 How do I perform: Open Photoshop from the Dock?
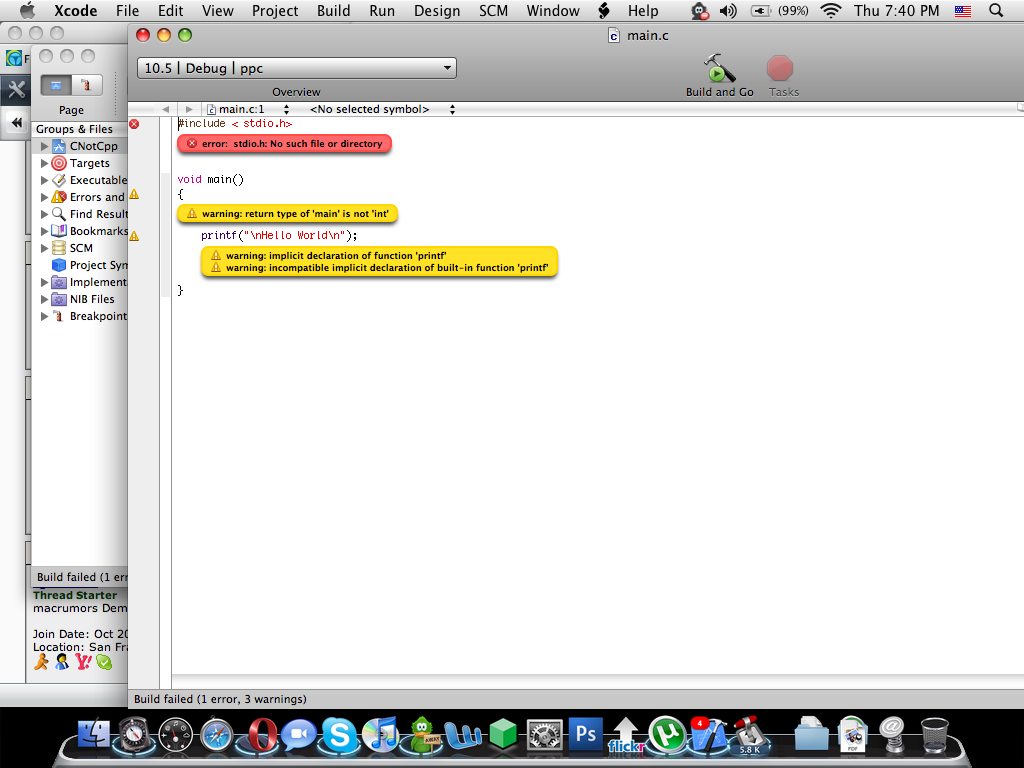click(x=585, y=734)
